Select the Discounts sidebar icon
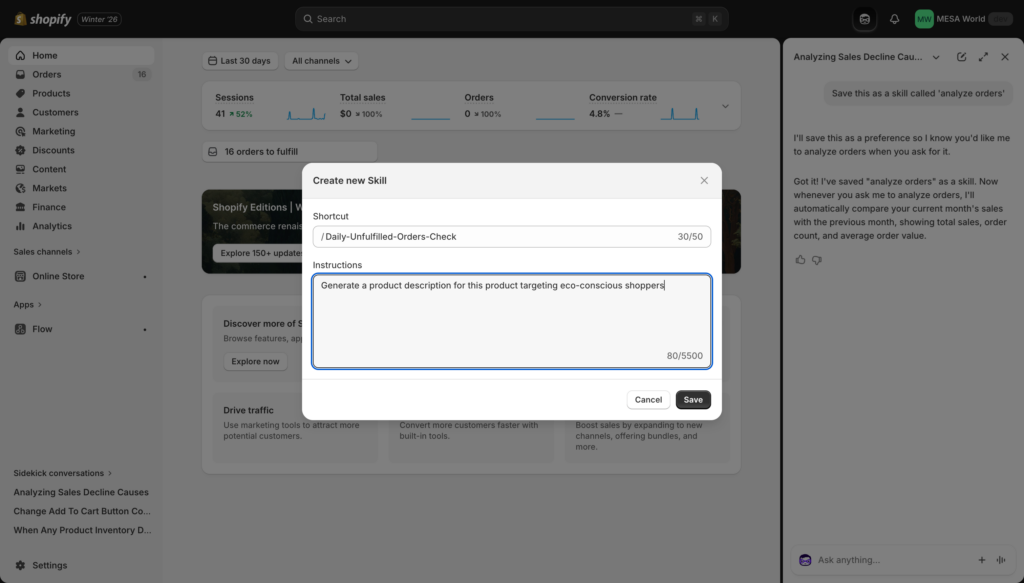The width and height of the screenshot is (1024, 583). [22, 150]
